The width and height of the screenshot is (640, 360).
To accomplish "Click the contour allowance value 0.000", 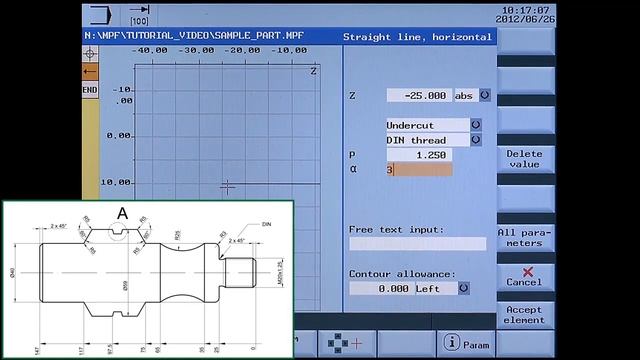I will [382, 288].
